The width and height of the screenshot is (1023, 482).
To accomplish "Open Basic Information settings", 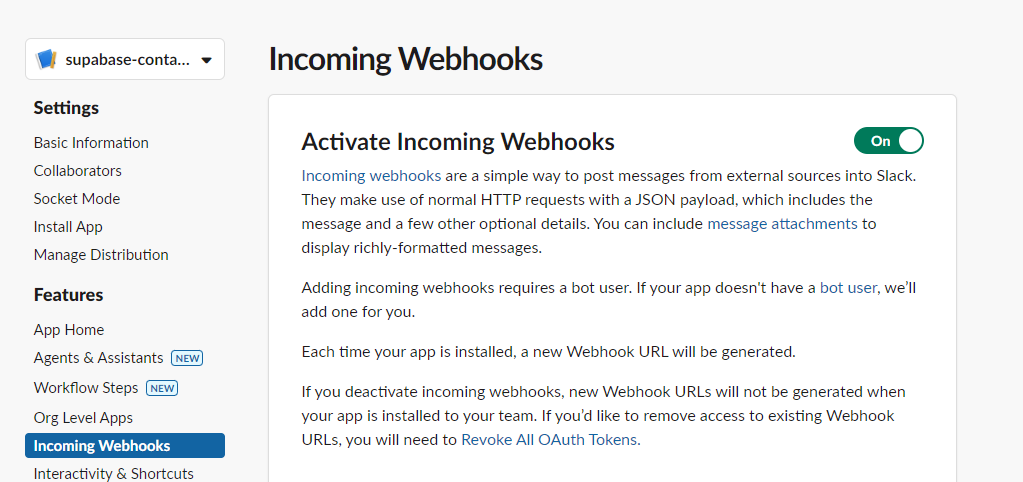I will [x=91, y=143].
